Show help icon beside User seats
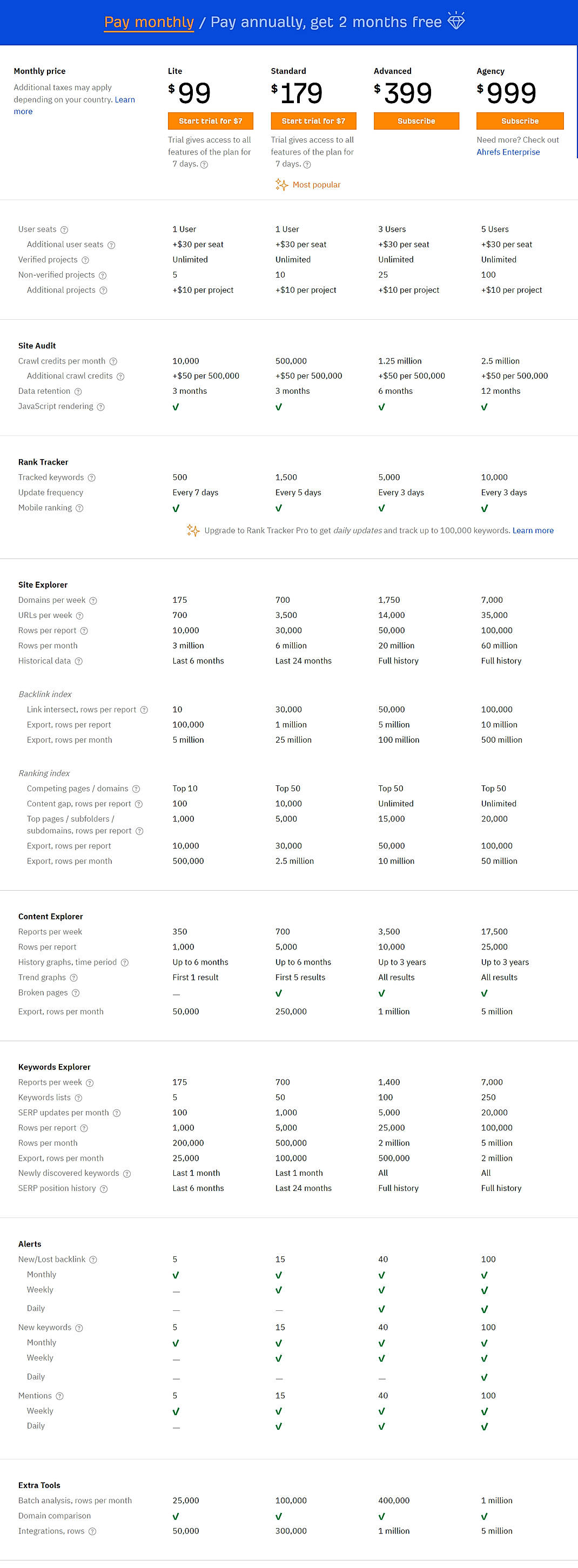578x1568 pixels. pyautogui.click(x=64, y=230)
